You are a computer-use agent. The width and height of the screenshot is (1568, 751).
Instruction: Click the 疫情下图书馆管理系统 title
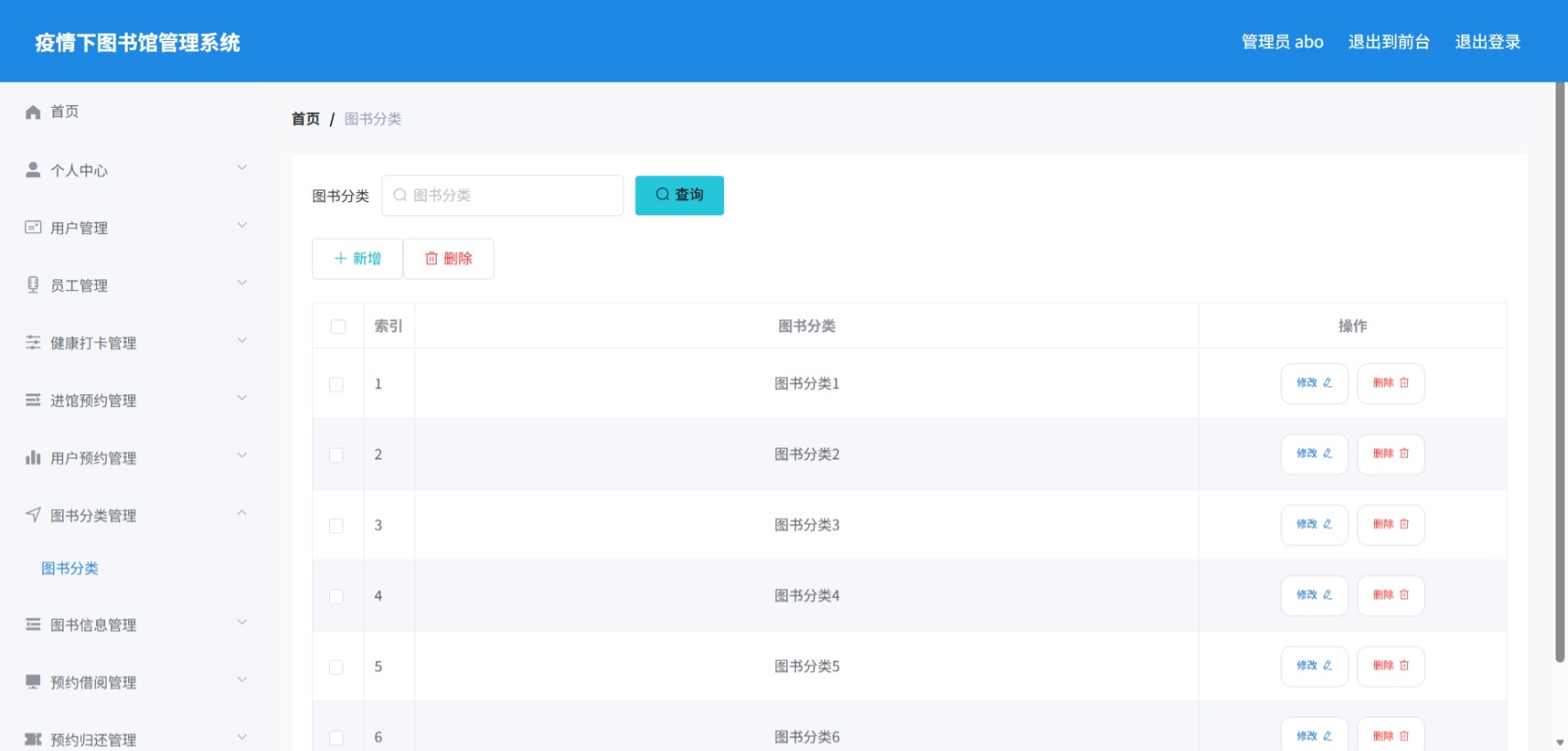click(138, 43)
